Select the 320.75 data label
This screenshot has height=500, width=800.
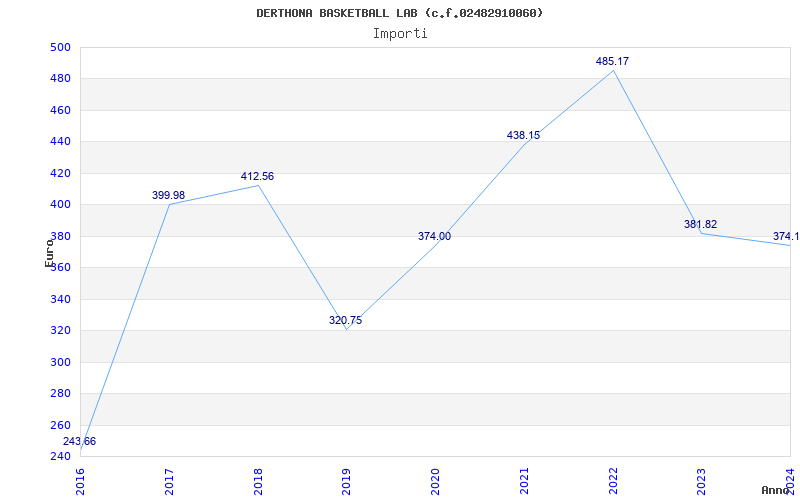click(x=345, y=320)
